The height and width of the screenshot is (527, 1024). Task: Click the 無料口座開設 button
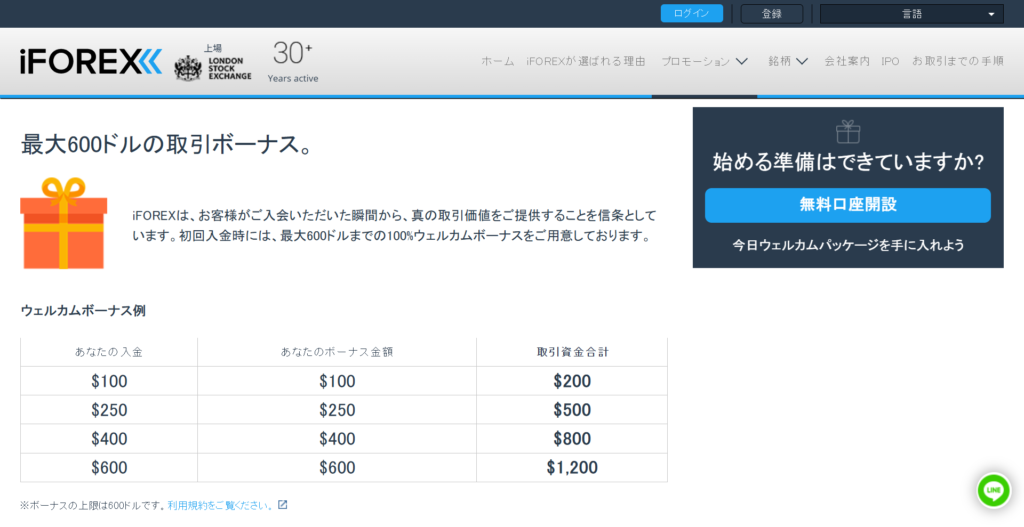(x=848, y=205)
